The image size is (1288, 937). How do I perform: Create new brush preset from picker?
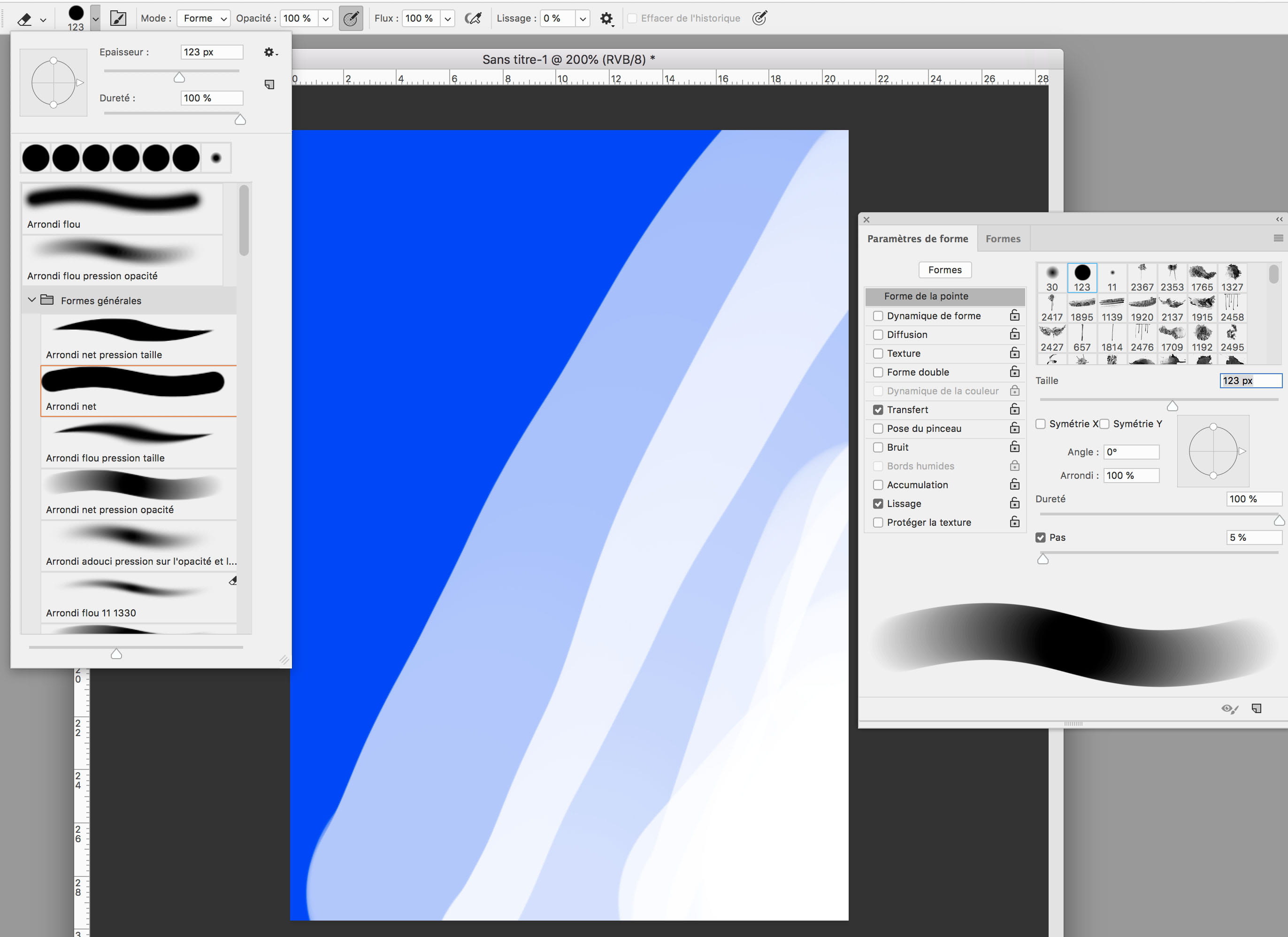click(x=270, y=84)
